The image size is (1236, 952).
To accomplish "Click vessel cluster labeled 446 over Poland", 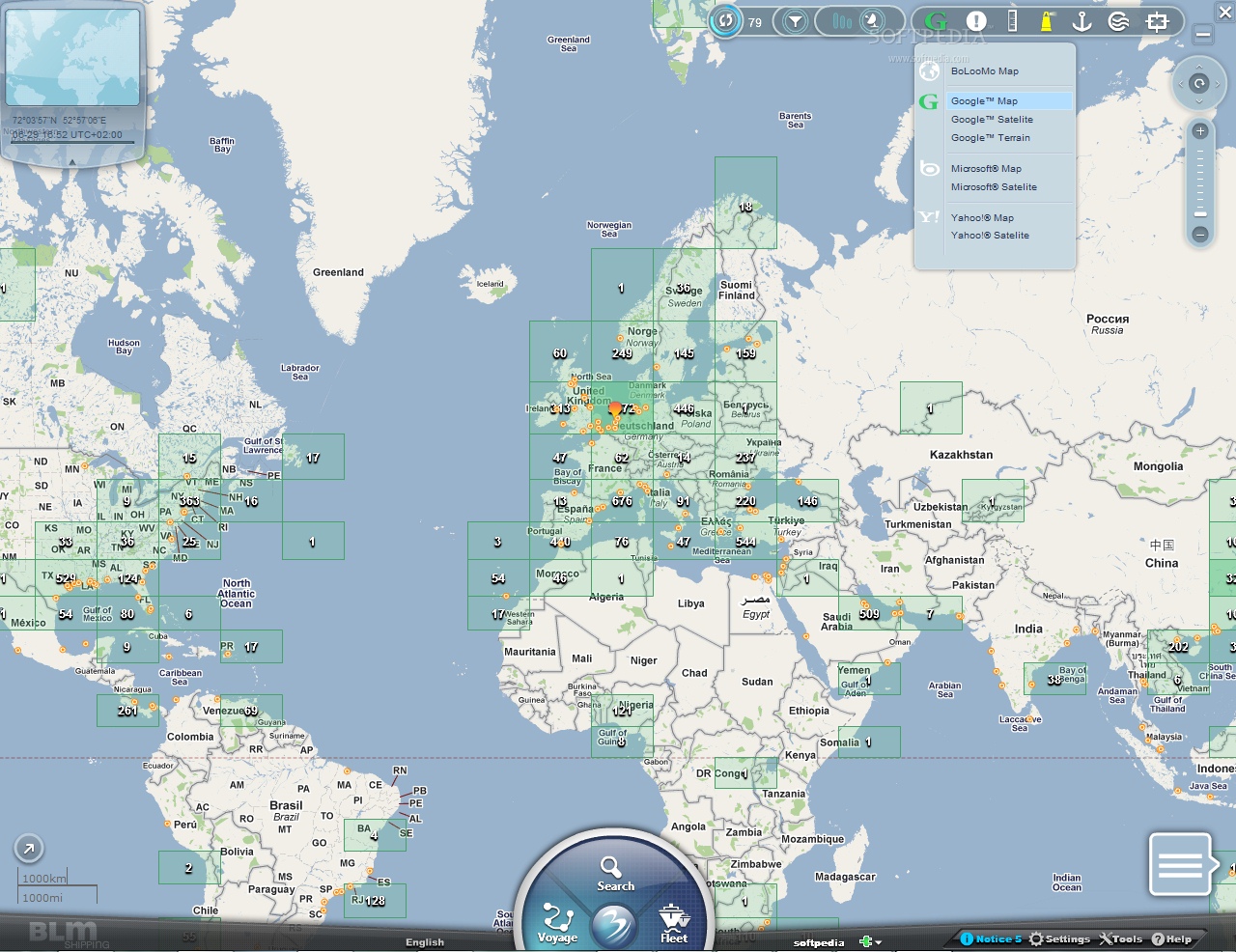I will pyautogui.click(x=684, y=409).
